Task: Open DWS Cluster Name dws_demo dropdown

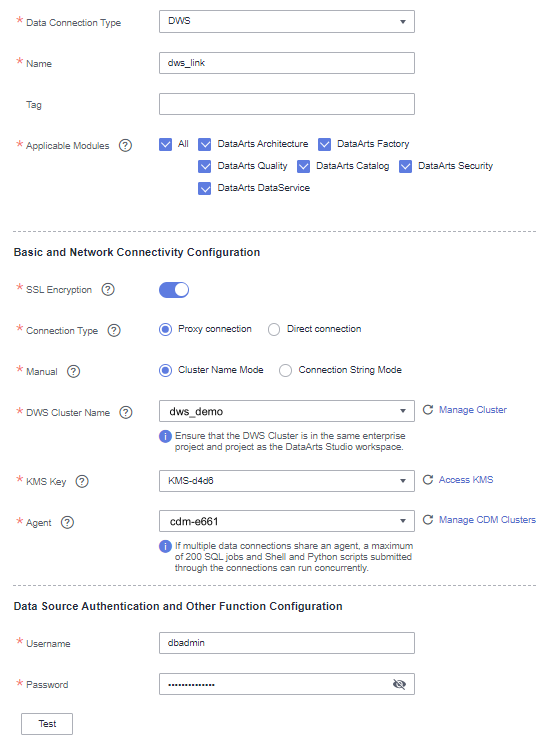Action: 287,411
